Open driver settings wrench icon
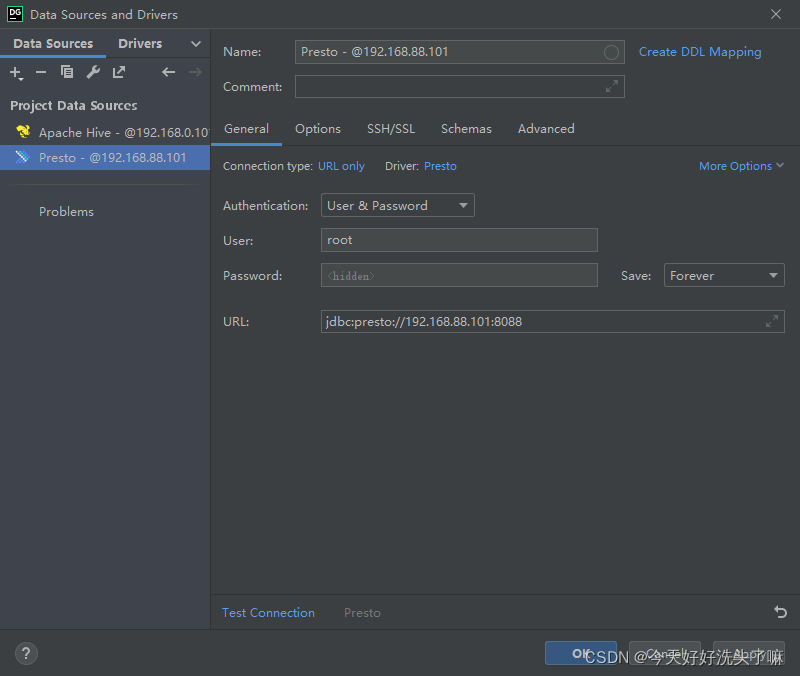Viewport: 800px width, 676px height. (x=93, y=72)
